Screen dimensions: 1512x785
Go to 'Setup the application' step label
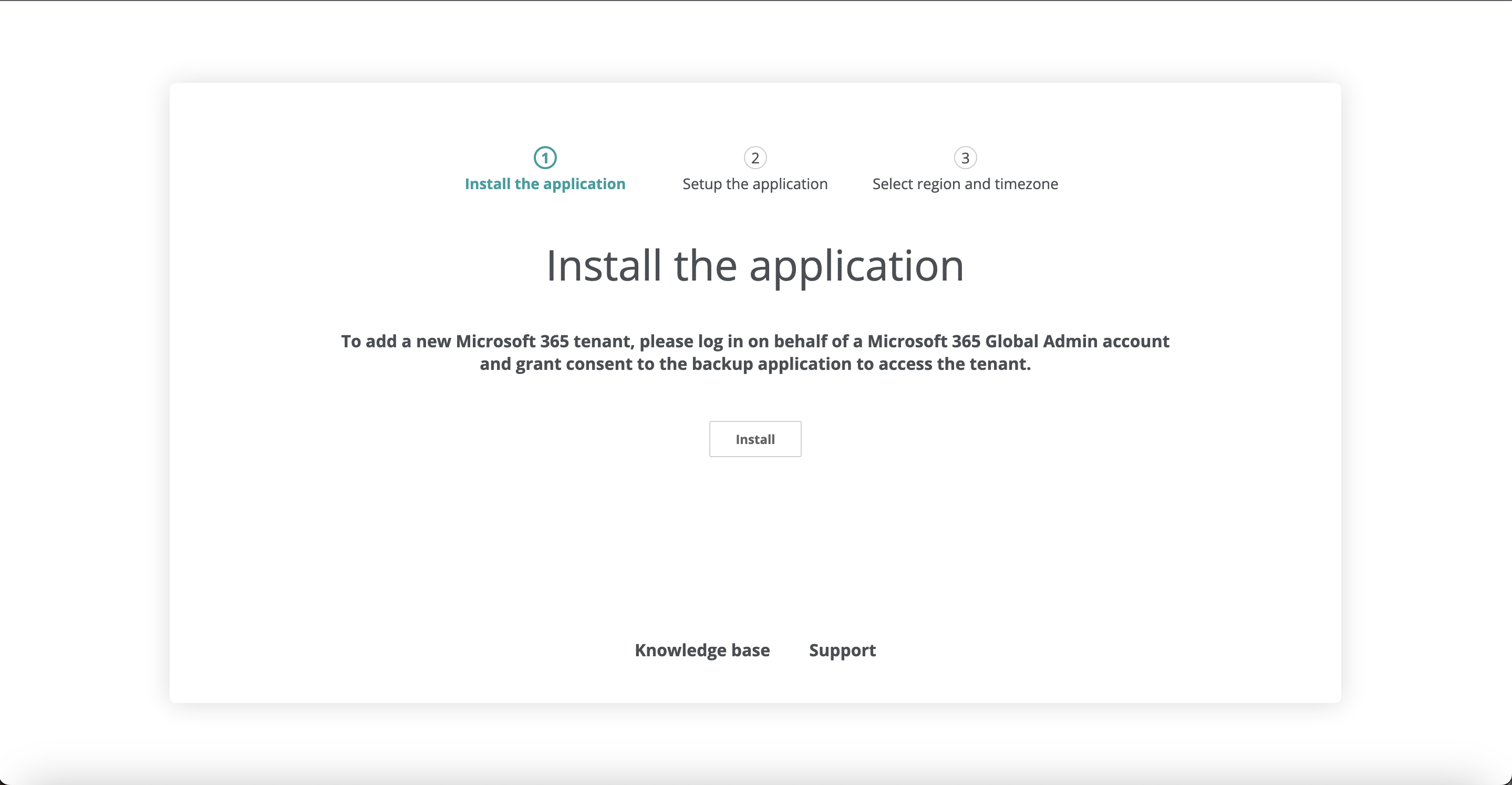tap(755, 184)
